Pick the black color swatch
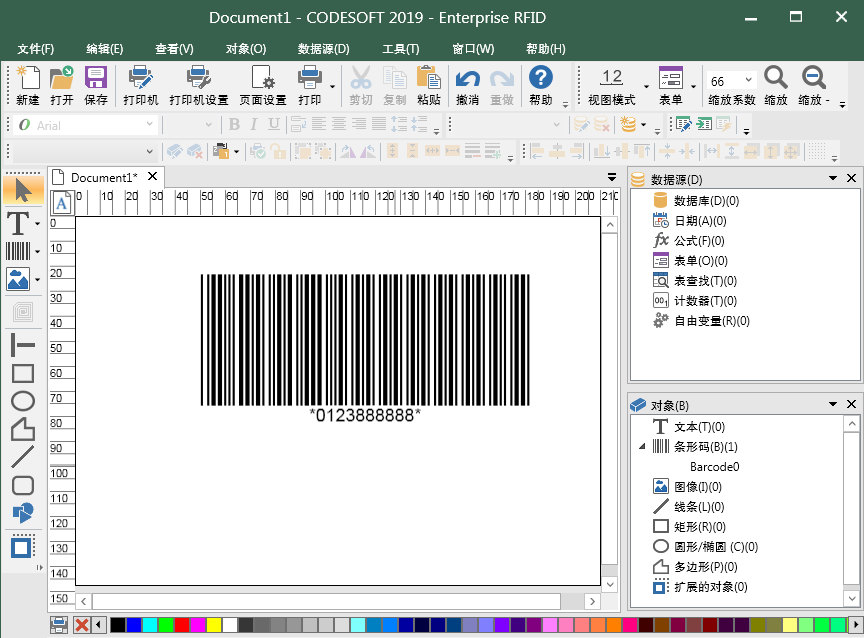Image resolution: width=864 pixels, height=638 pixels. click(118, 625)
